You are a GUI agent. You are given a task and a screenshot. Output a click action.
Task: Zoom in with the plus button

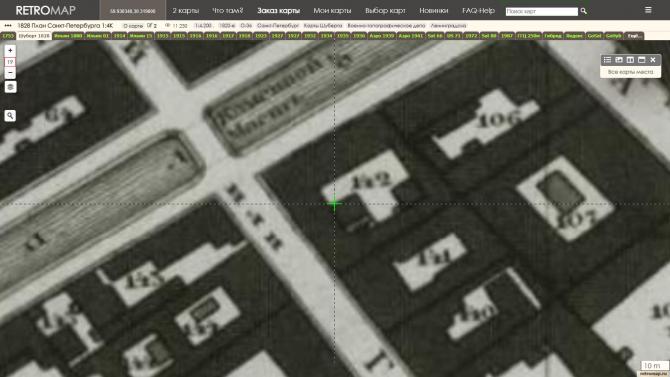10,50
